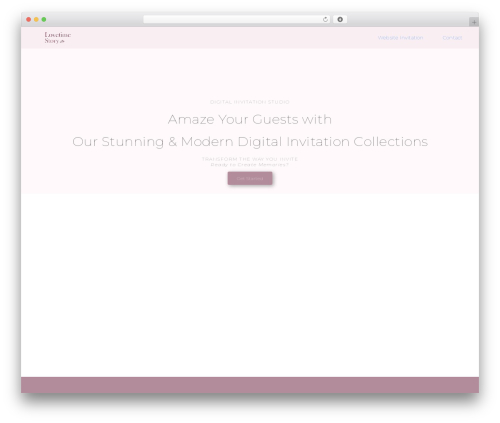
Task: Click the green maximize window button
Action: (44, 19)
